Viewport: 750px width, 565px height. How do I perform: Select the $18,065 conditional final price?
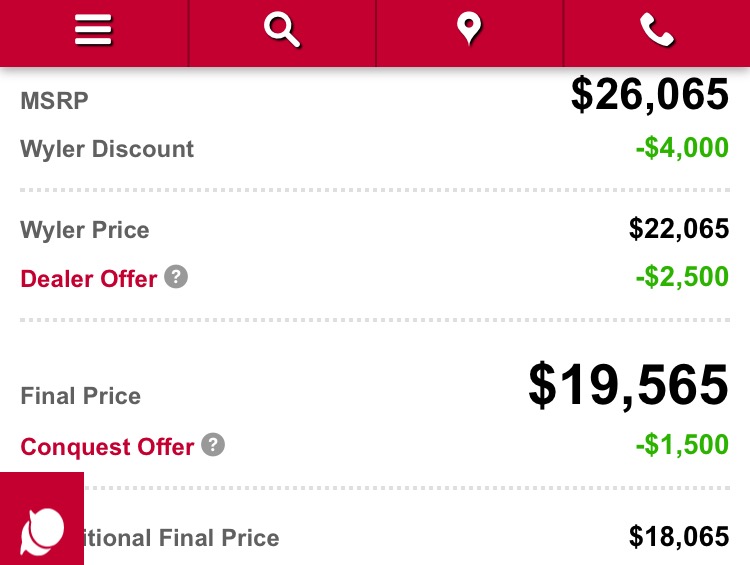pos(679,537)
